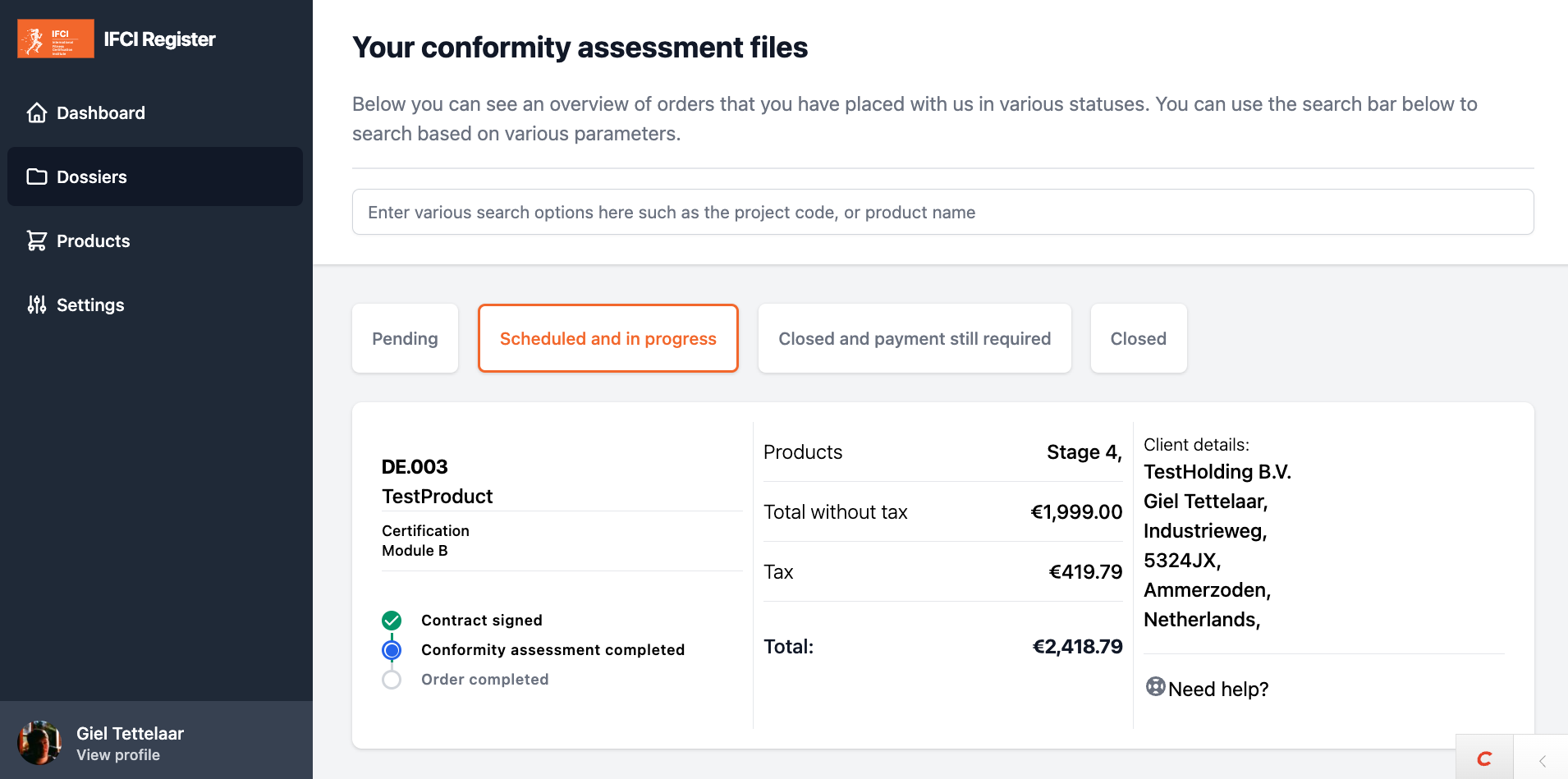Select the Order completed step circle

[392, 680]
